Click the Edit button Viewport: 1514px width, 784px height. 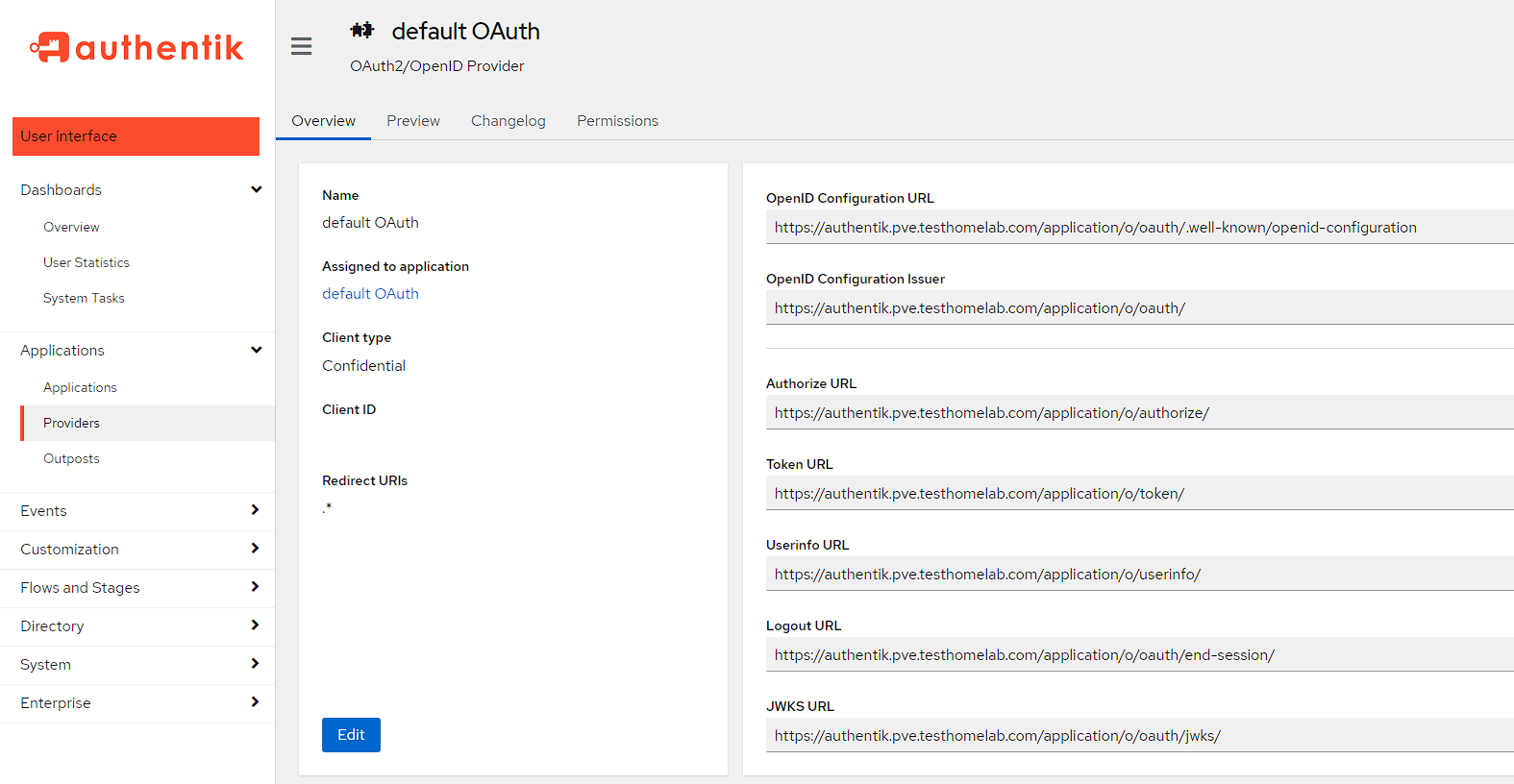[x=351, y=735]
